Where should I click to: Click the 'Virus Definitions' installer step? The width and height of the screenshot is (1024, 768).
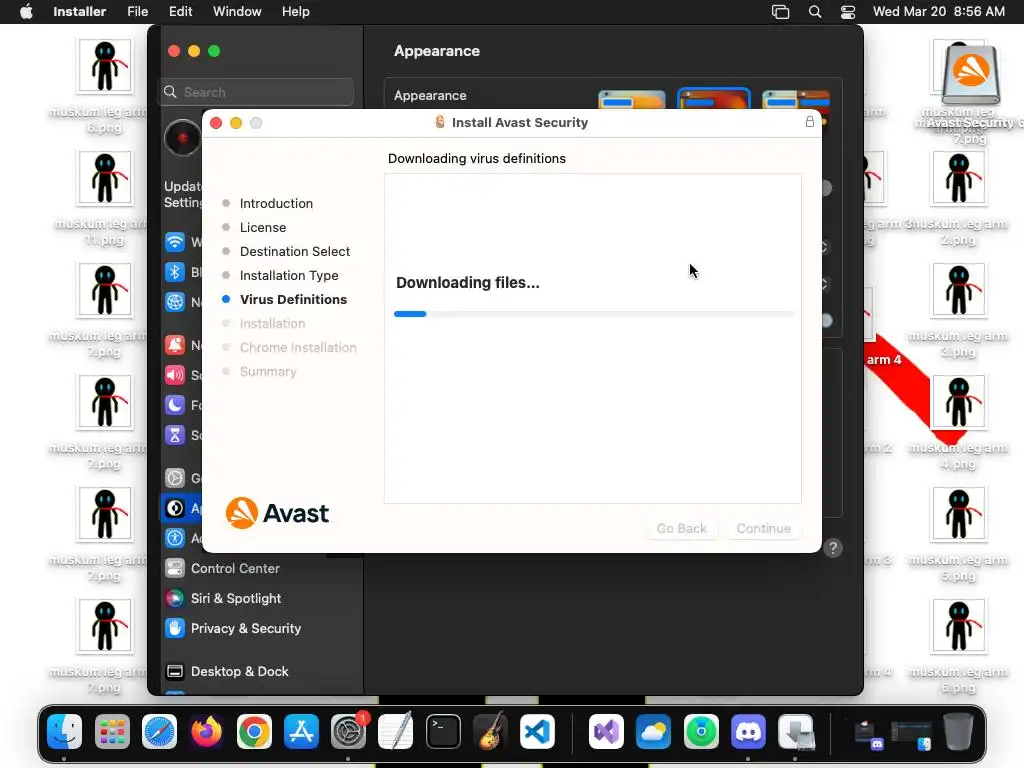(x=293, y=299)
